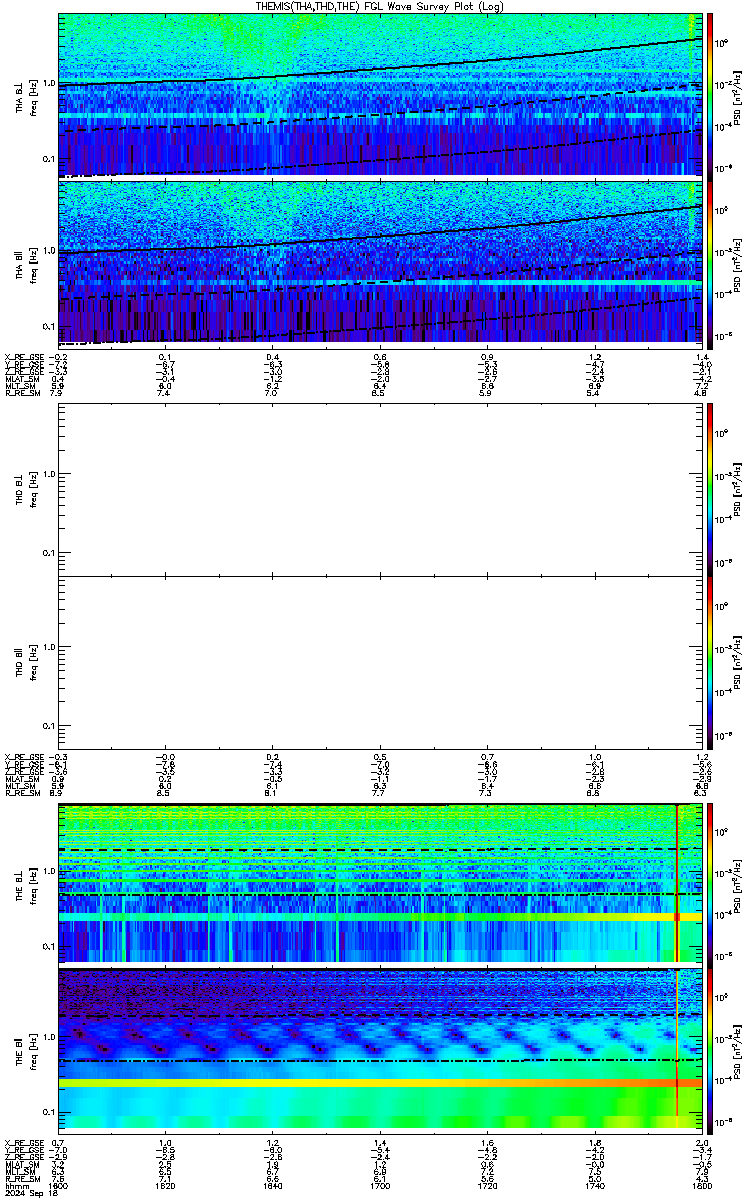Click the THE BII spectrogram panel

pyautogui.click(x=381, y=1049)
